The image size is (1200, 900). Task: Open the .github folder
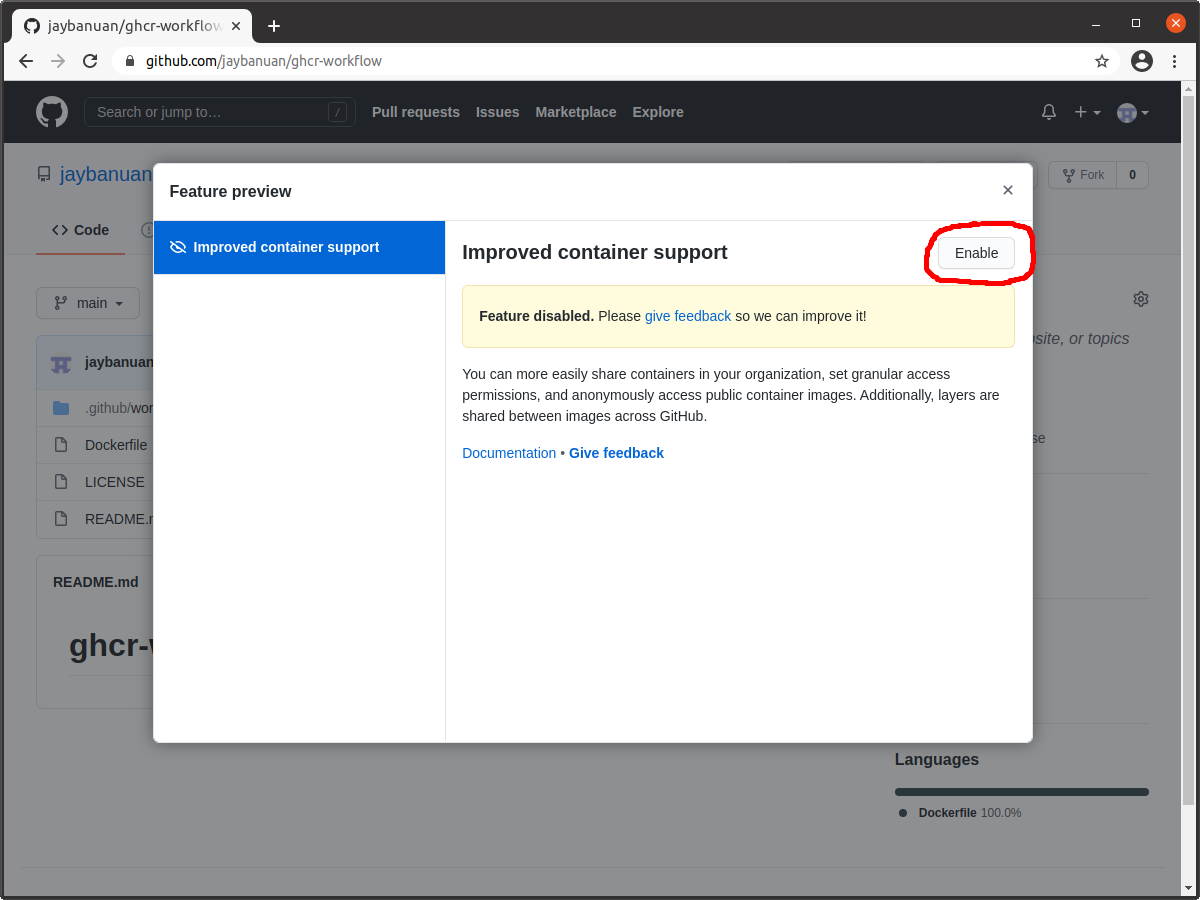tap(117, 408)
